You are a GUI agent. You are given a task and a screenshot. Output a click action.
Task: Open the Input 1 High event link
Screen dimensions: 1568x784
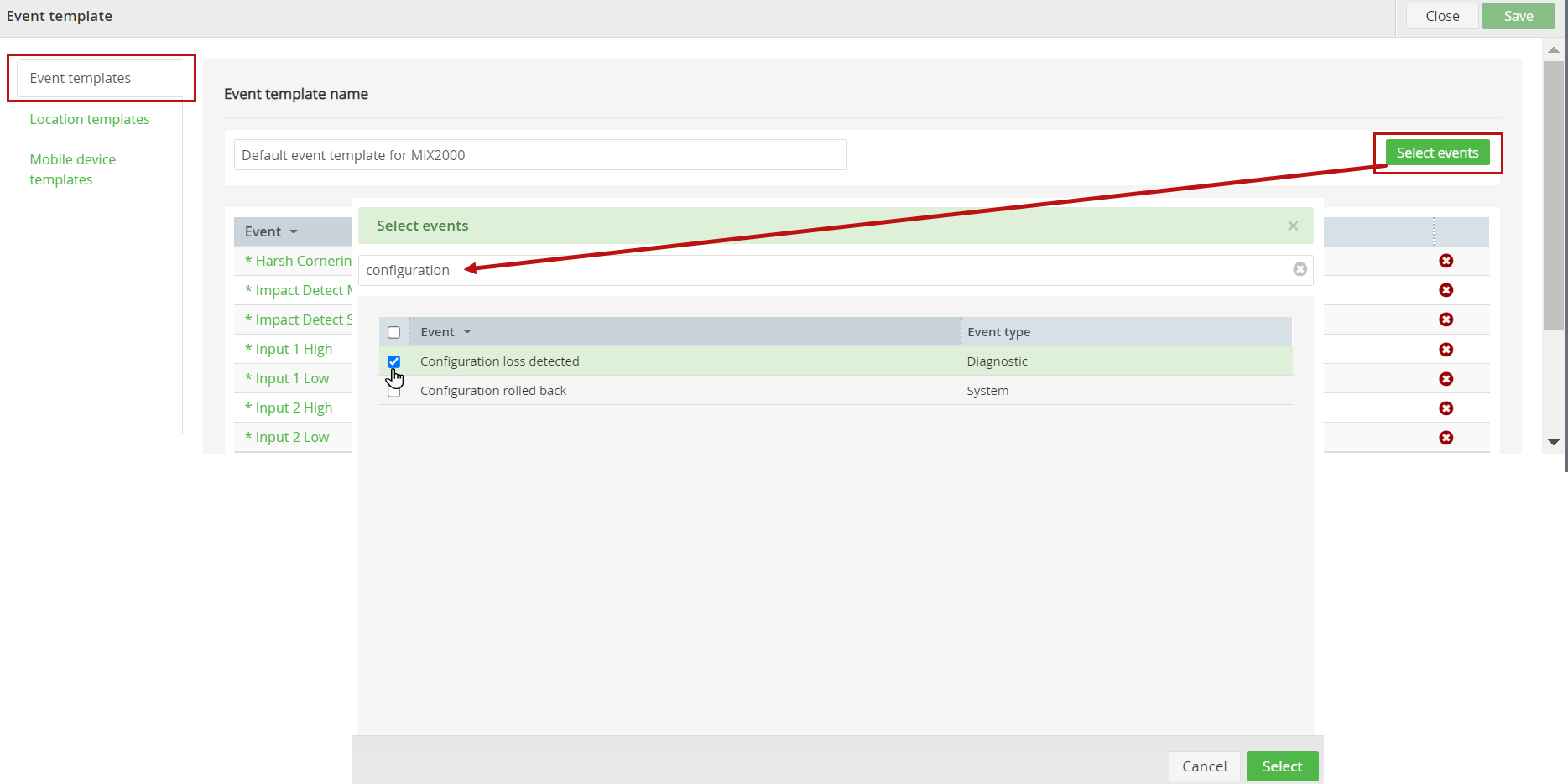pos(289,349)
